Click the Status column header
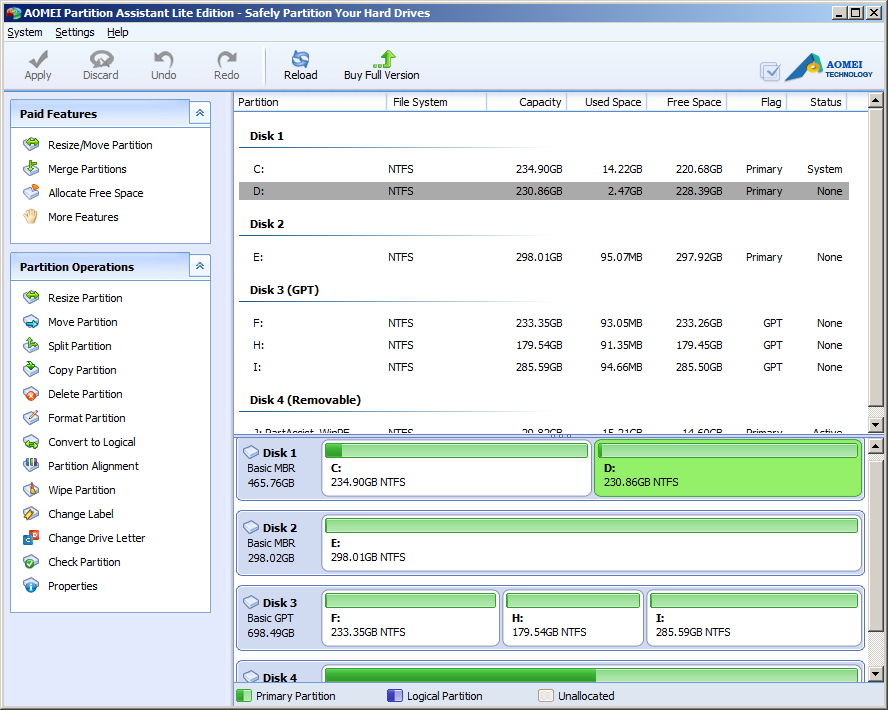Viewport: 888px width, 710px height. (x=817, y=102)
